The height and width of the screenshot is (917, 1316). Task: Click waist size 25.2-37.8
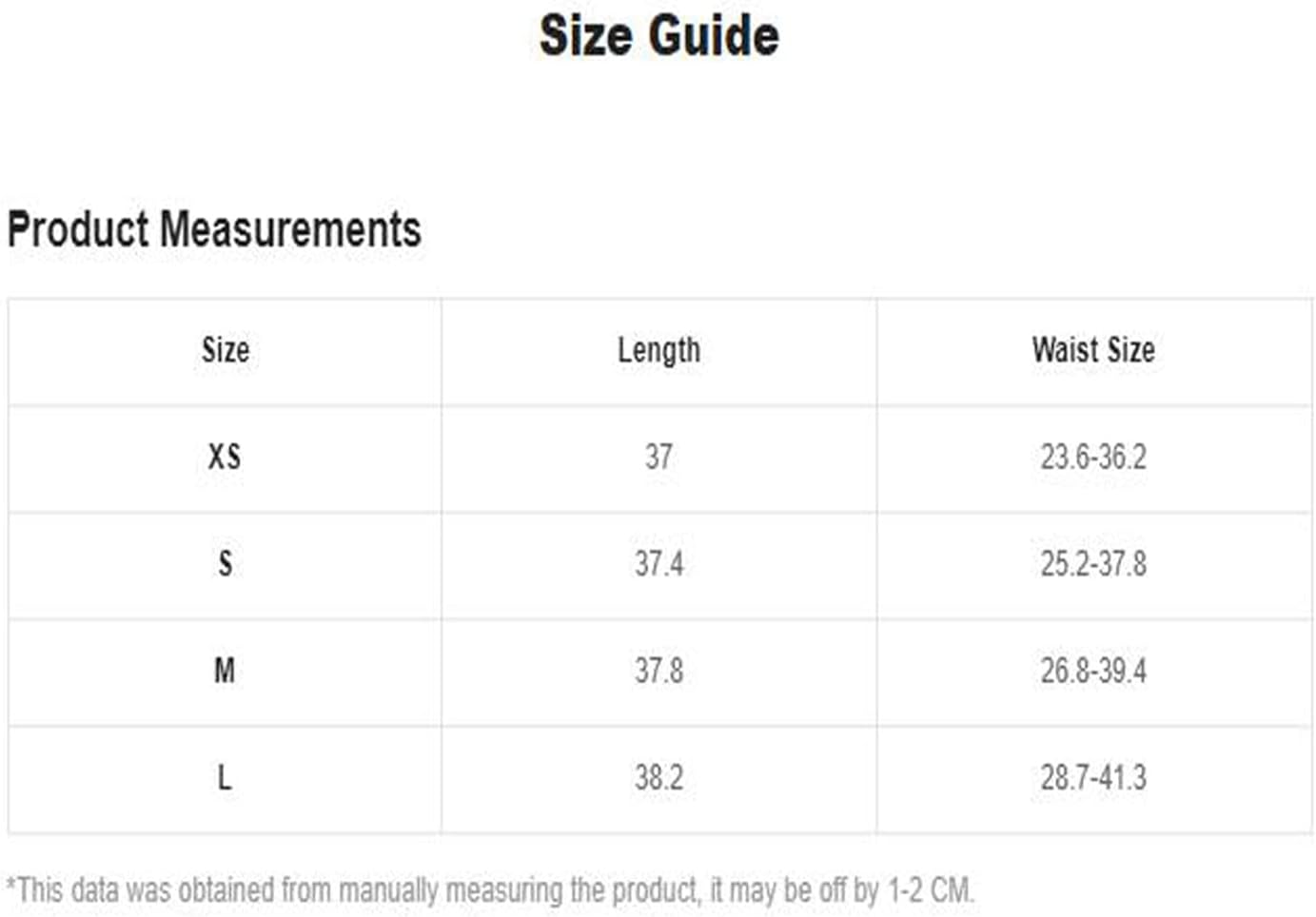pyautogui.click(x=1093, y=564)
